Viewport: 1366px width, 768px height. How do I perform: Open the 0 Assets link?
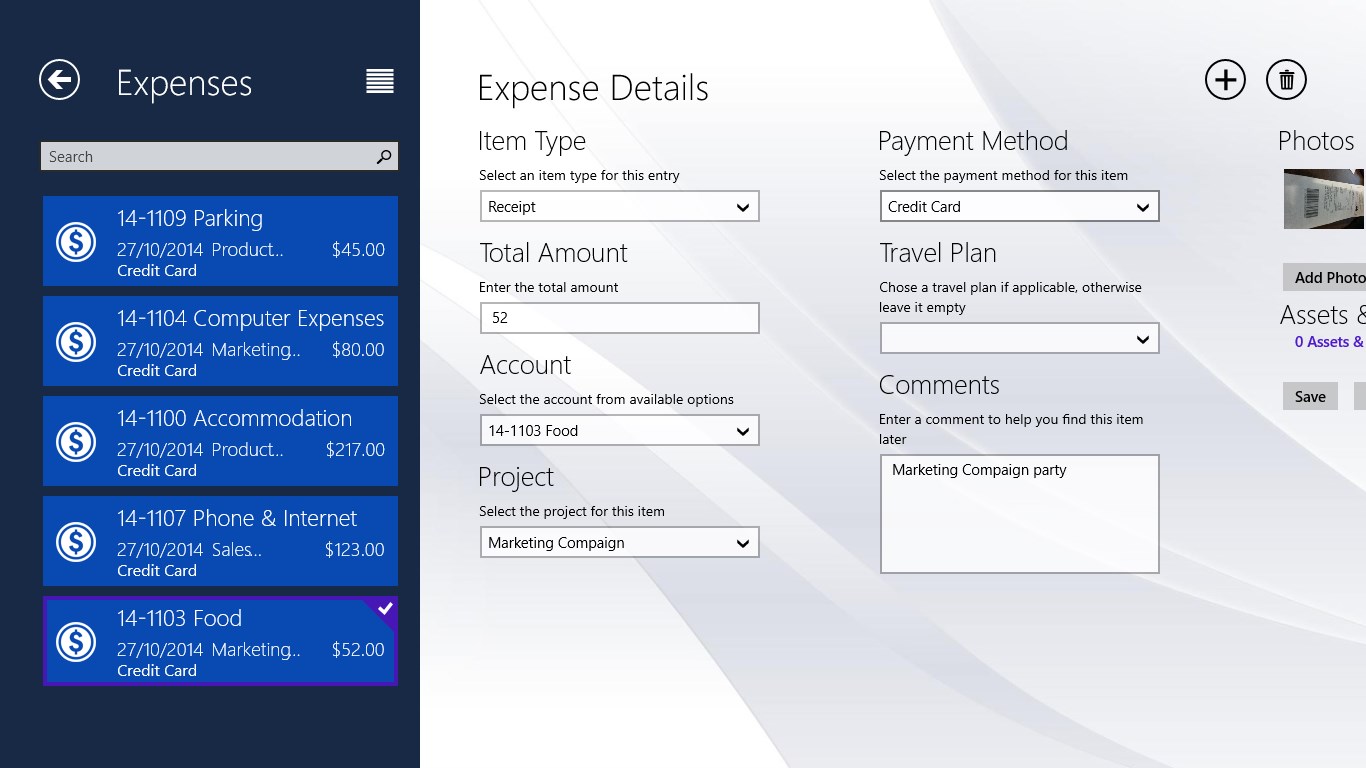(1328, 342)
